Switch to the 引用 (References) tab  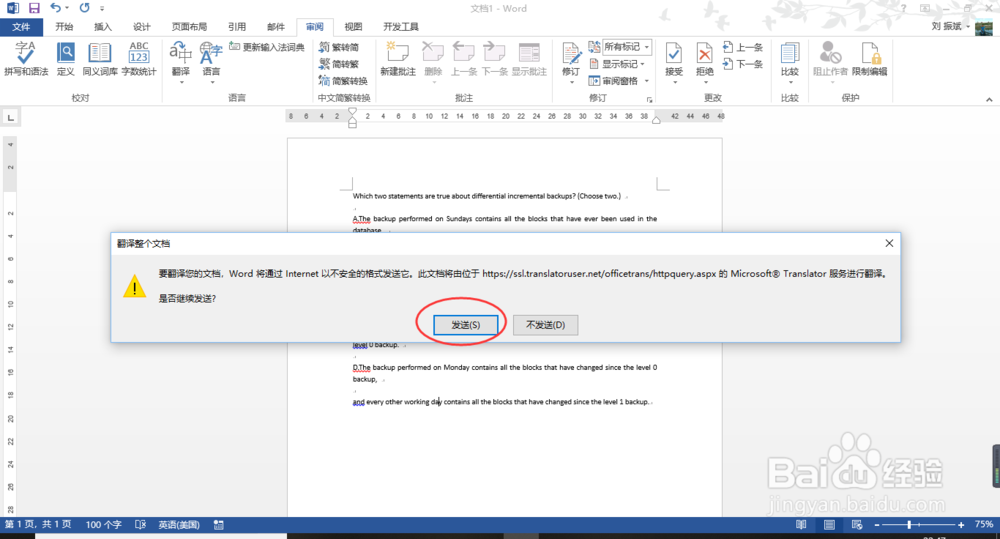(237, 27)
